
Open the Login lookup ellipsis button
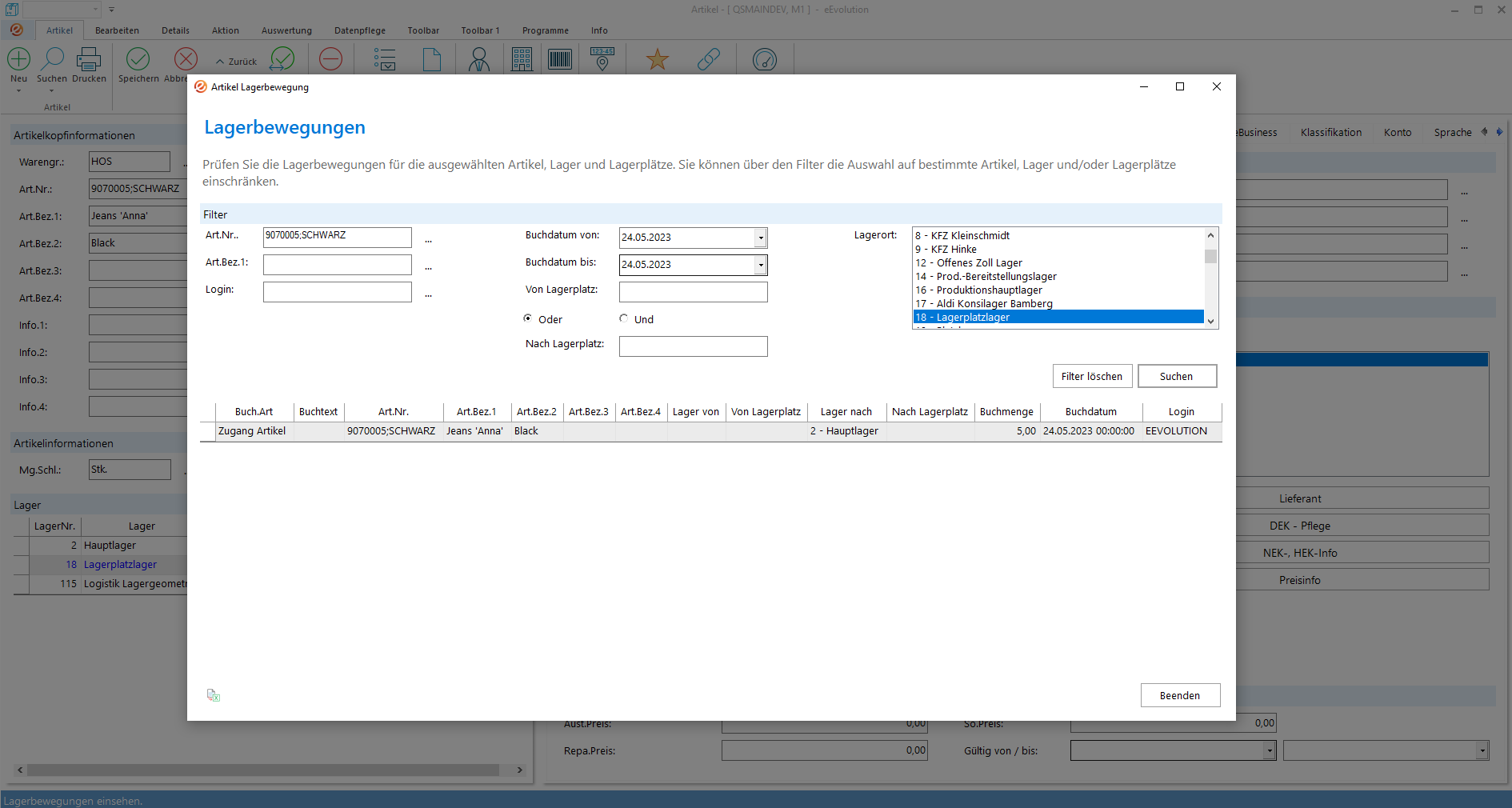pos(429,294)
